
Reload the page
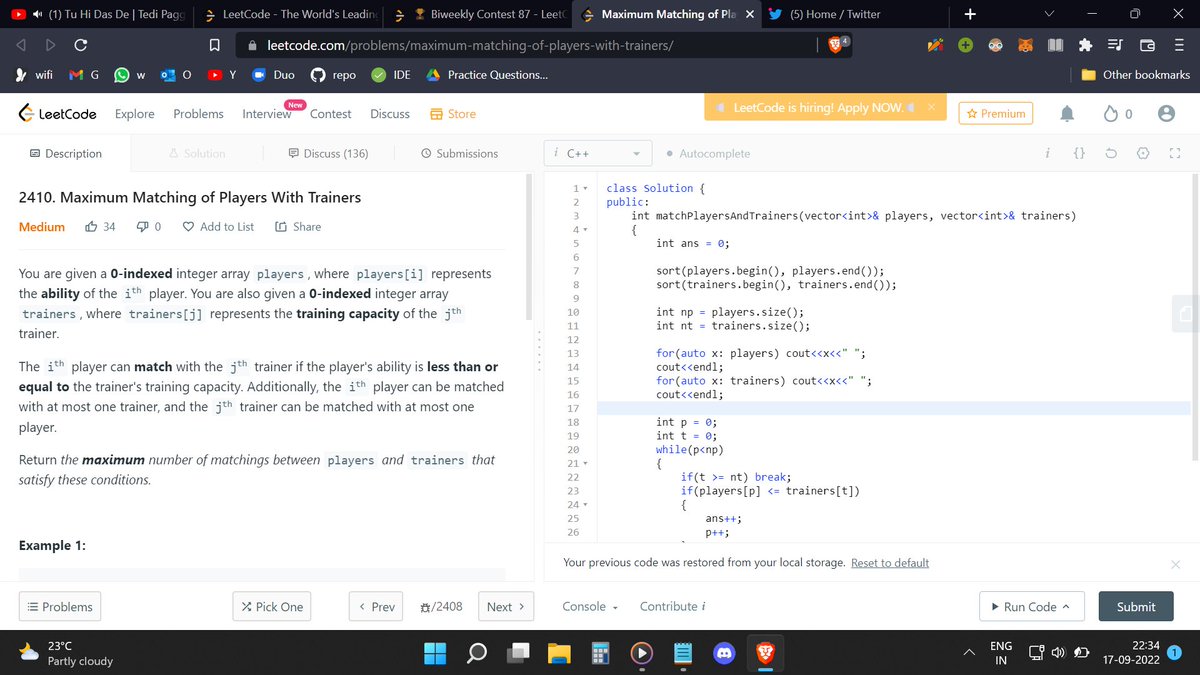(79, 46)
